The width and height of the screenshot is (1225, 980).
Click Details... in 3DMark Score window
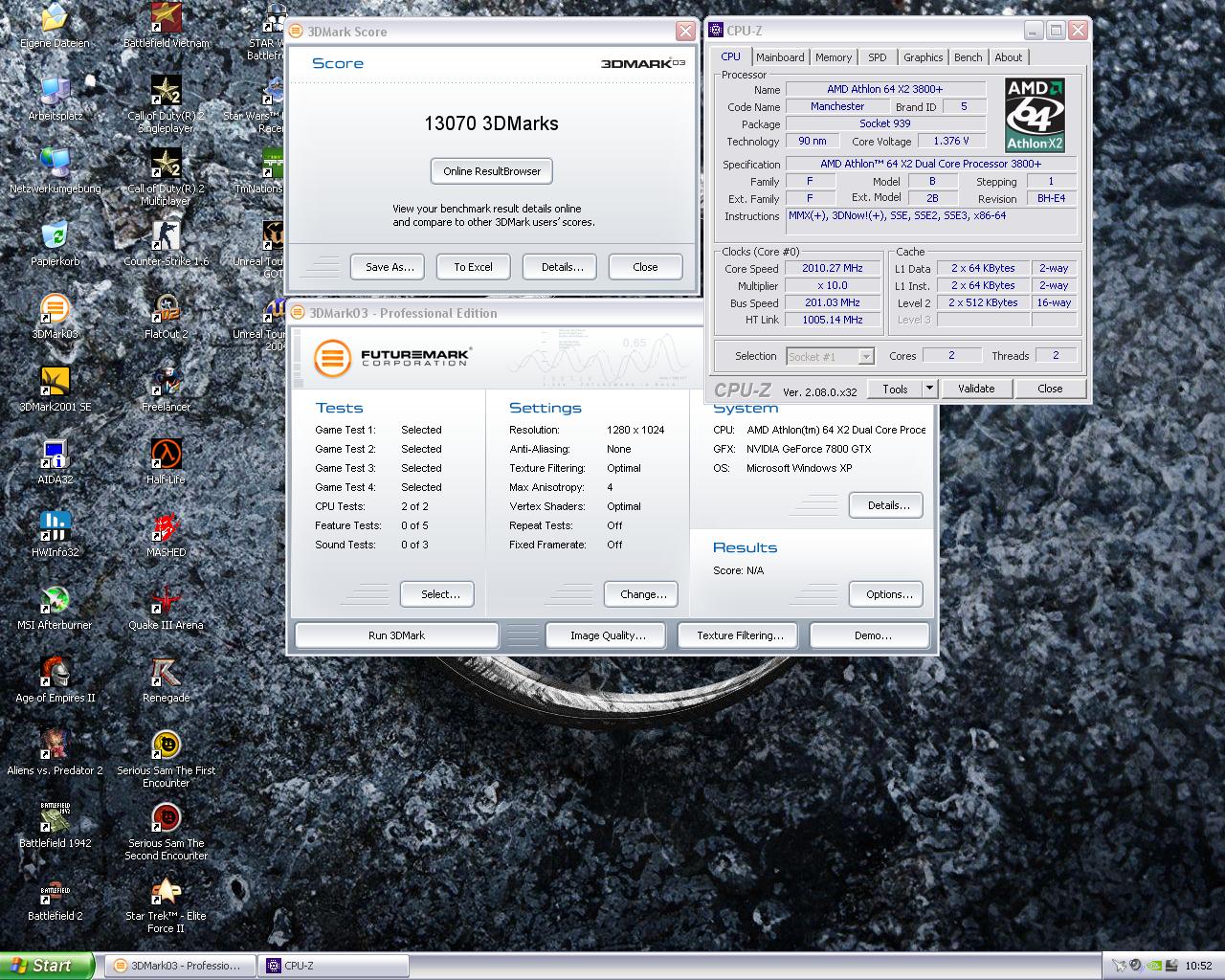(x=562, y=267)
